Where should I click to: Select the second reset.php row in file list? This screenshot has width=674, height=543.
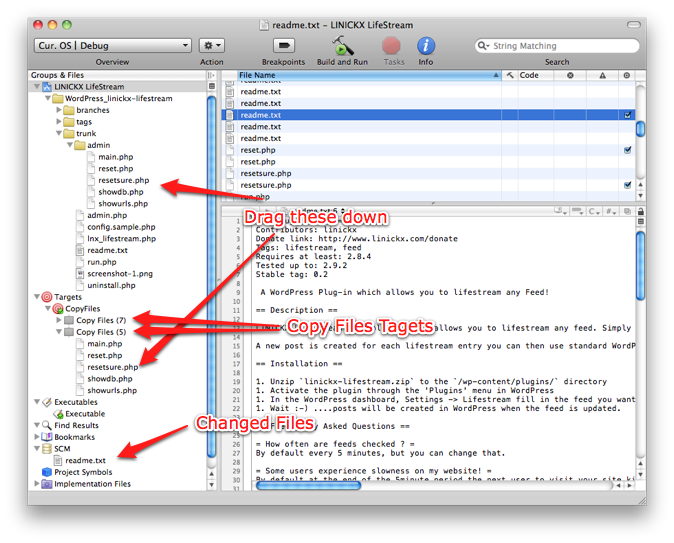pos(428,162)
